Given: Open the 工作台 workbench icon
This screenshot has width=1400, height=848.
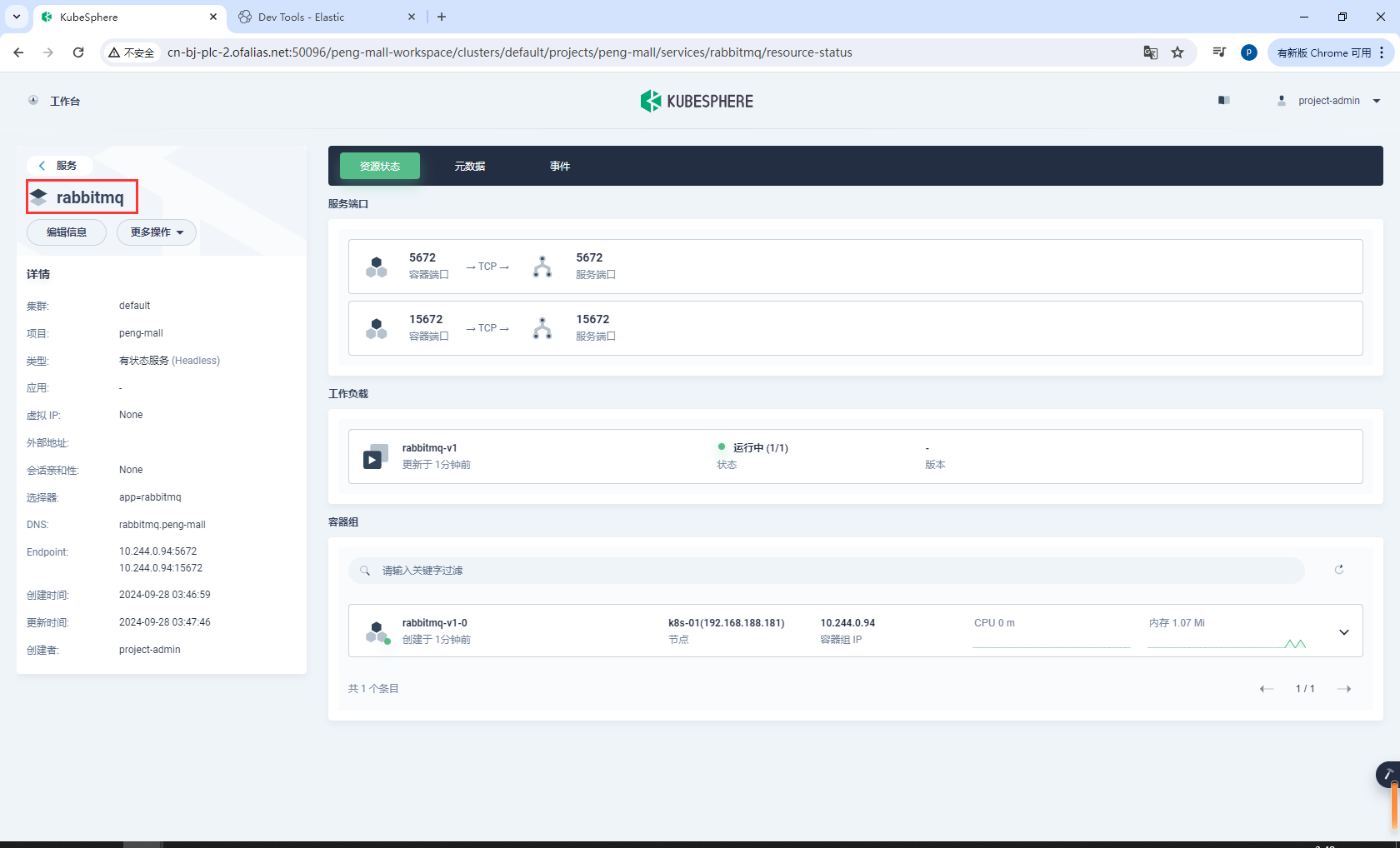Looking at the screenshot, I should coord(33,100).
